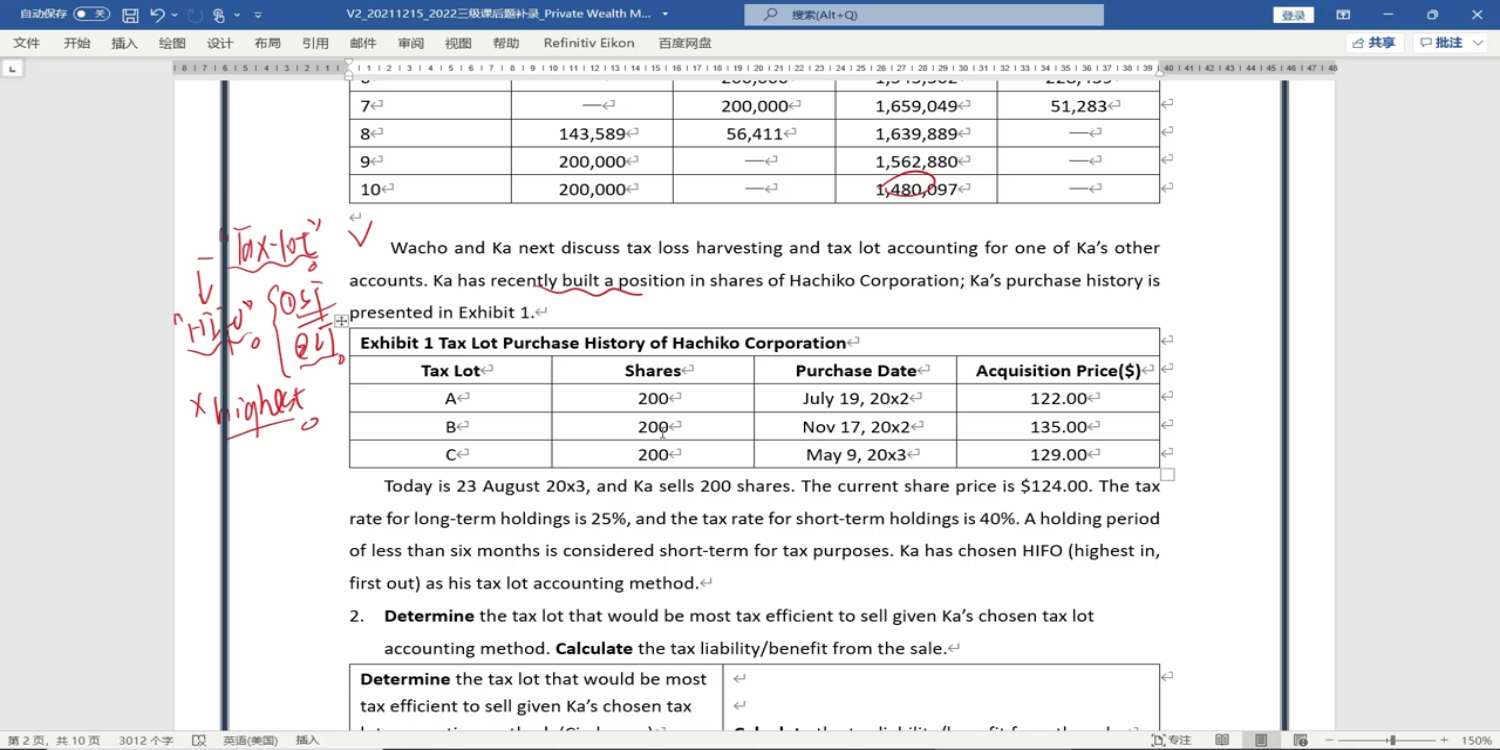Click the Undo arrow icon

[x=157, y=15]
